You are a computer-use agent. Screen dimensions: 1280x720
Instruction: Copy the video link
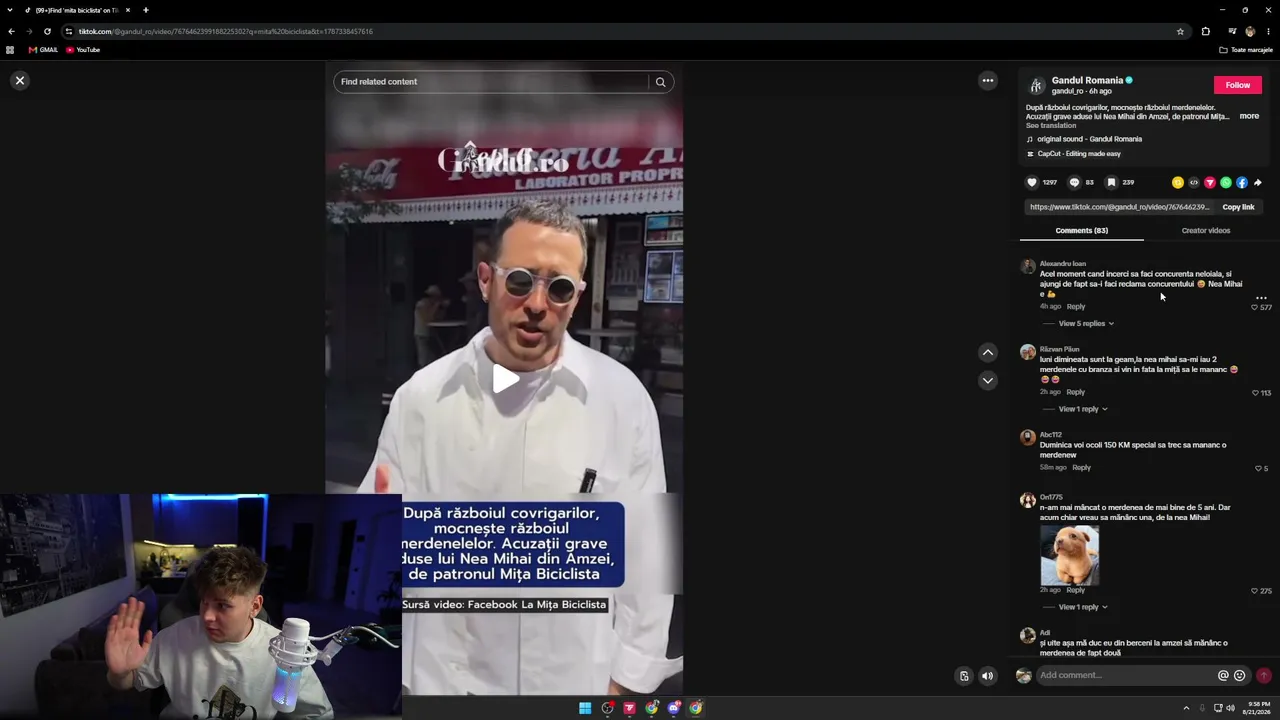(1238, 207)
